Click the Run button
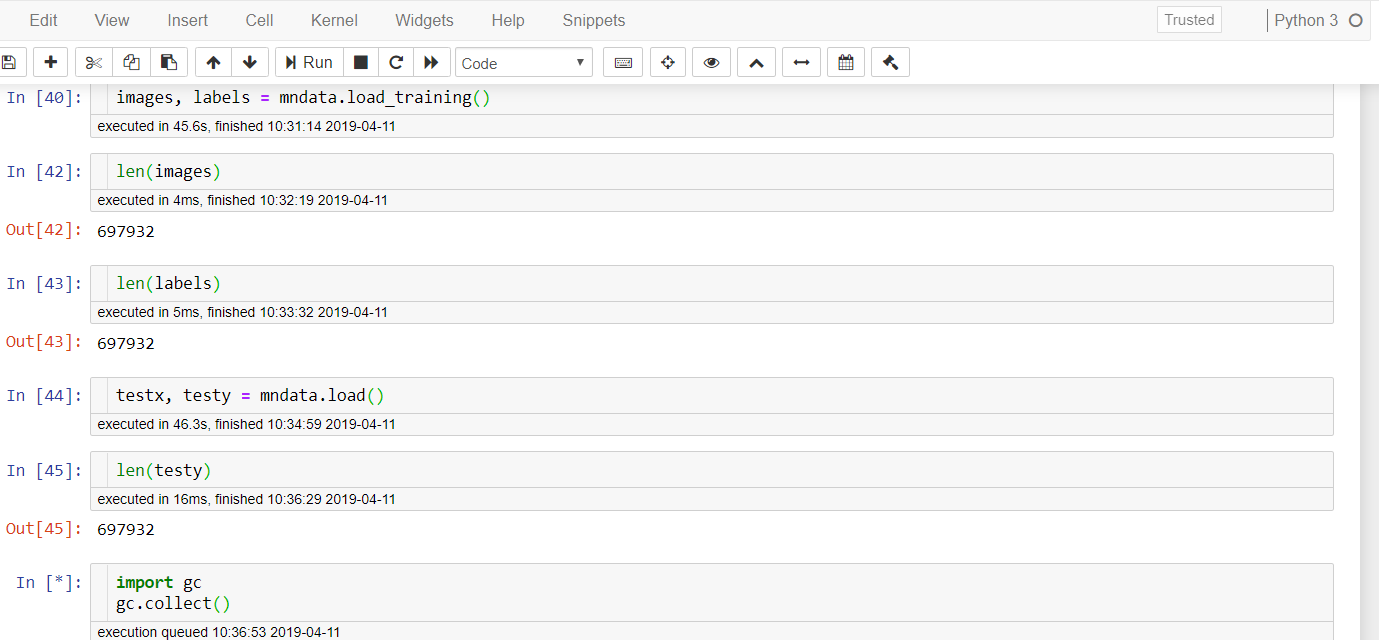Image resolution: width=1379 pixels, height=640 pixels. tap(308, 62)
